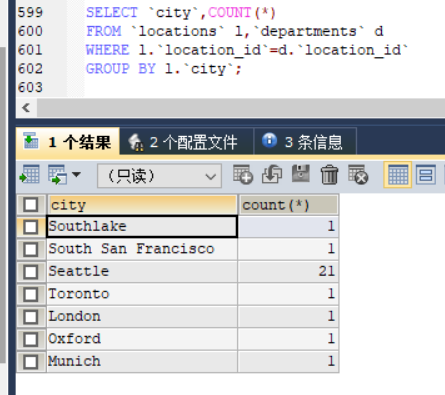The height and width of the screenshot is (395, 445).
Task: Place cursor on line 602 GROUP BY
Action: pyautogui.click(x=163, y=69)
